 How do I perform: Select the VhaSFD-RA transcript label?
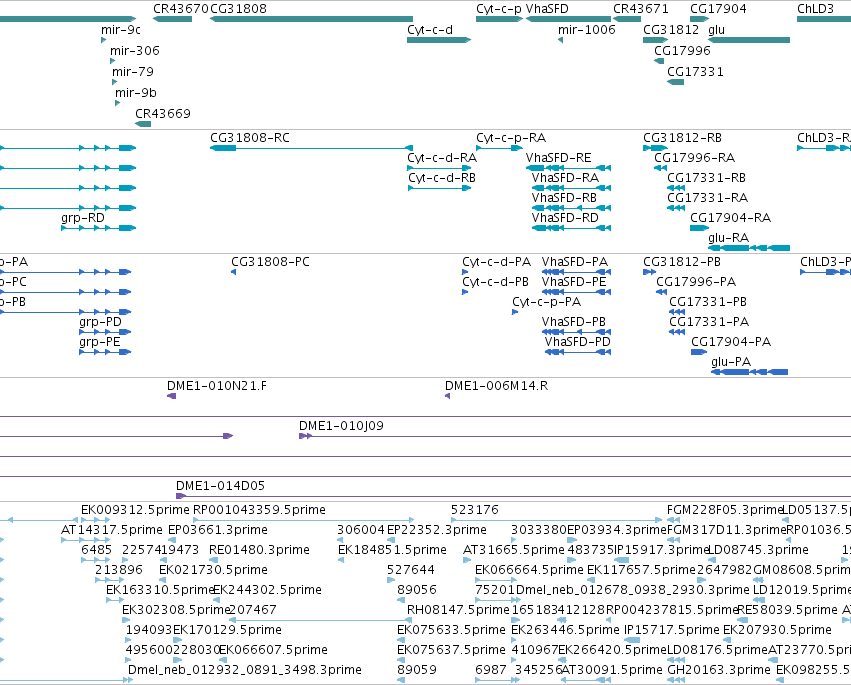pos(566,178)
